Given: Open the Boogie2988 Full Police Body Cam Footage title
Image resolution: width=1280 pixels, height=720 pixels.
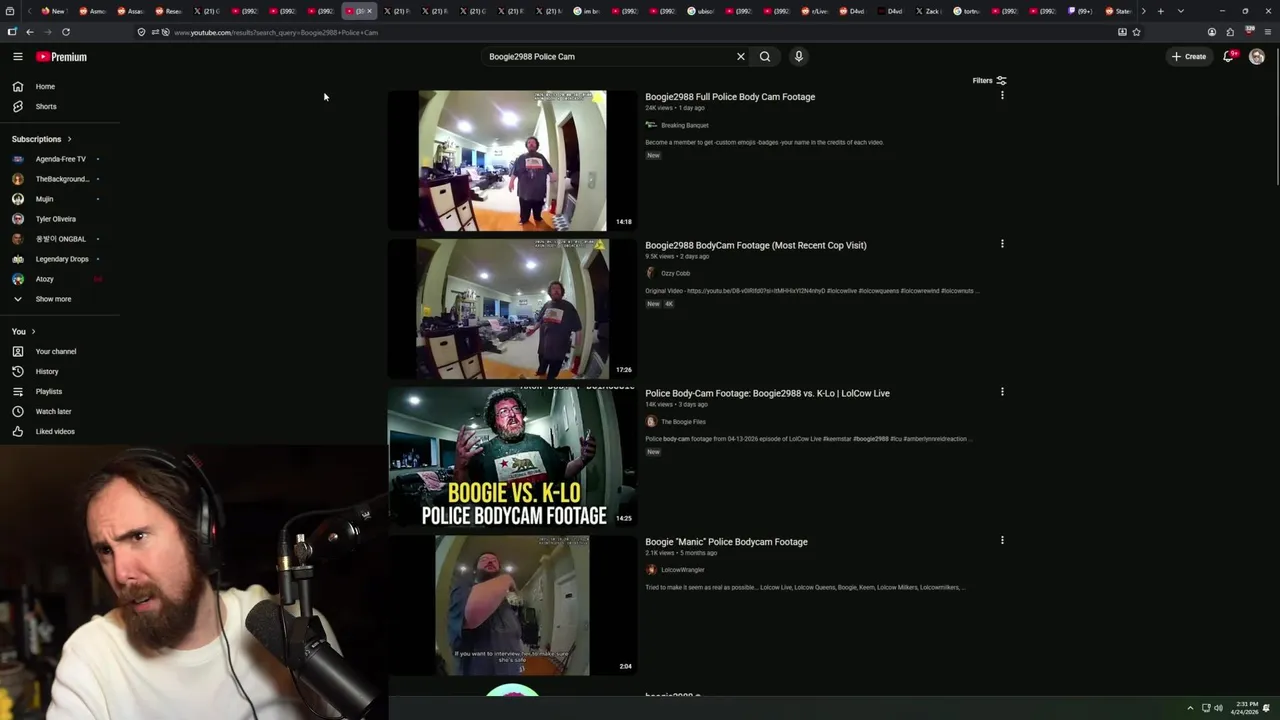Looking at the screenshot, I should coord(730,97).
